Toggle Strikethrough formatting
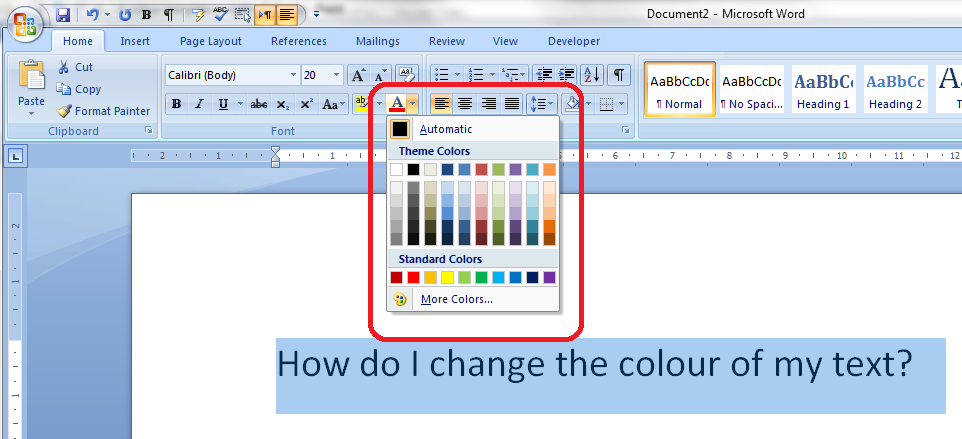The height and width of the screenshot is (439, 962). tap(259, 104)
